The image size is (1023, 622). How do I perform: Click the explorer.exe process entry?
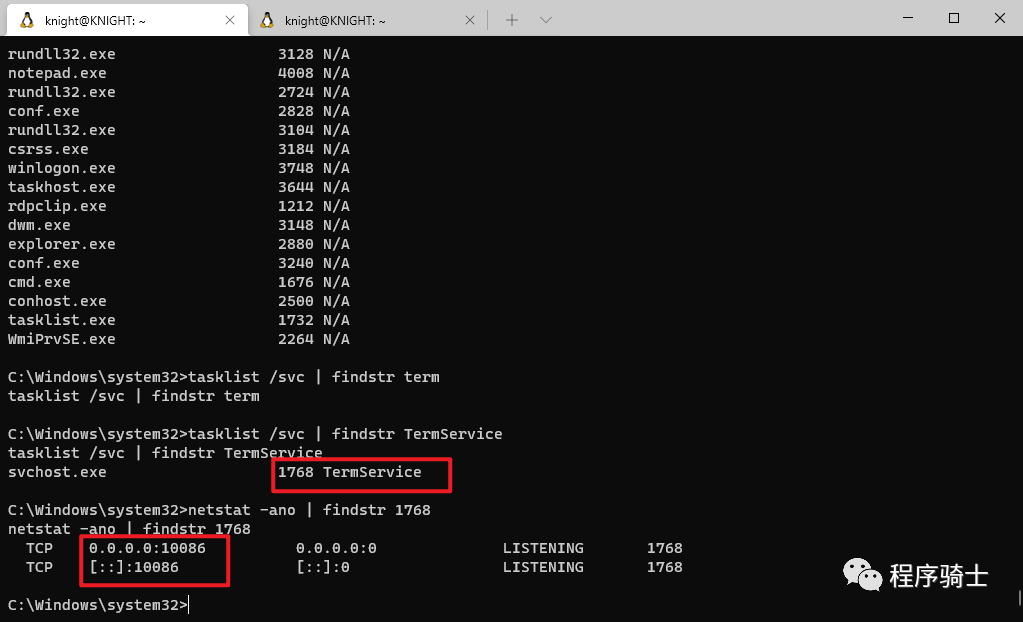(61, 244)
